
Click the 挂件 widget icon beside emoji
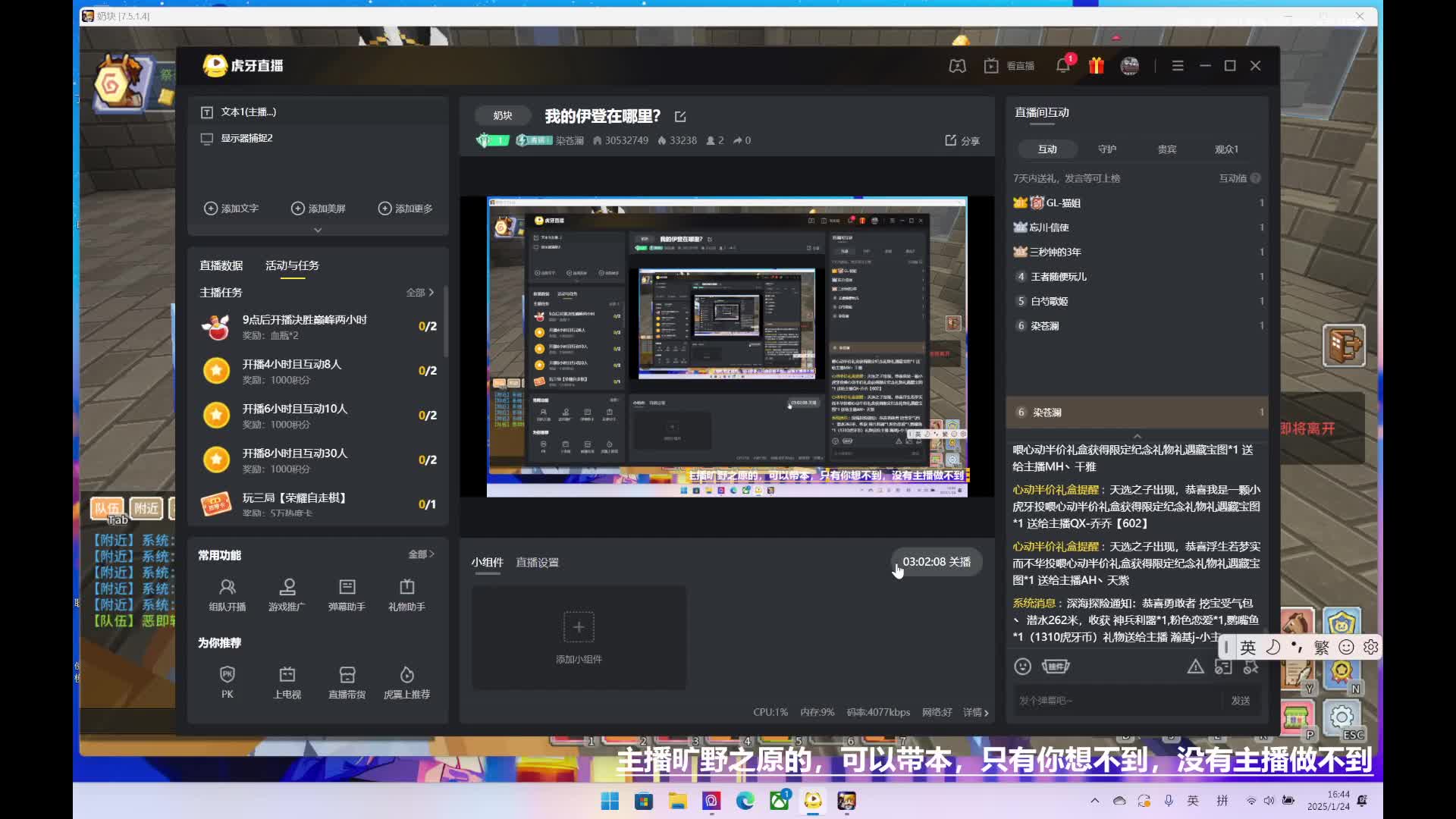(1055, 666)
